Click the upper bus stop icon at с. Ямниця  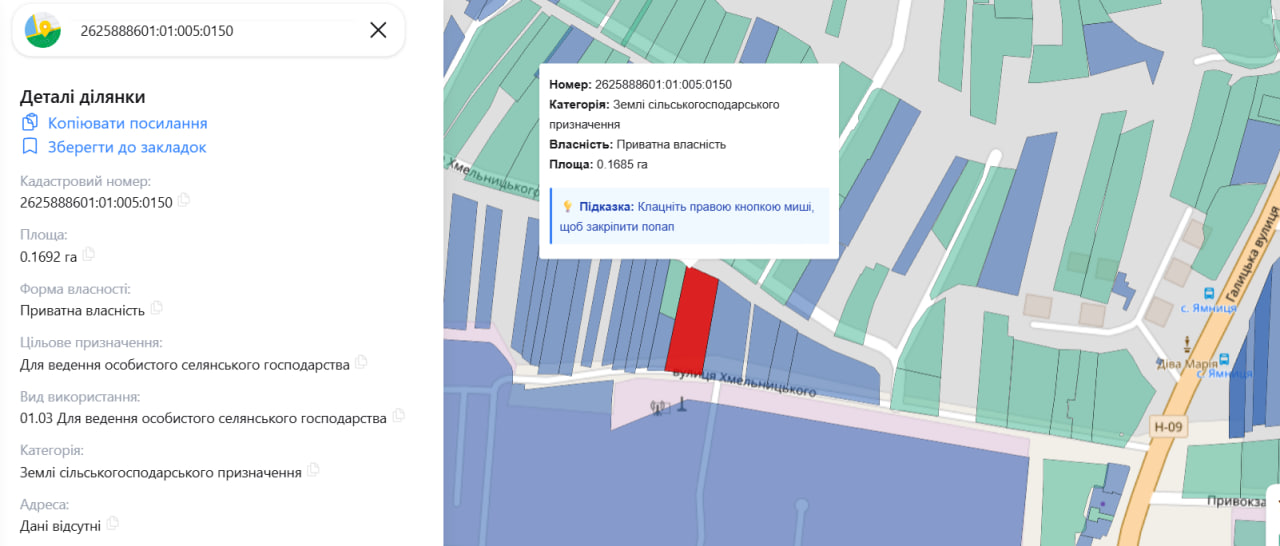point(1209,295)
